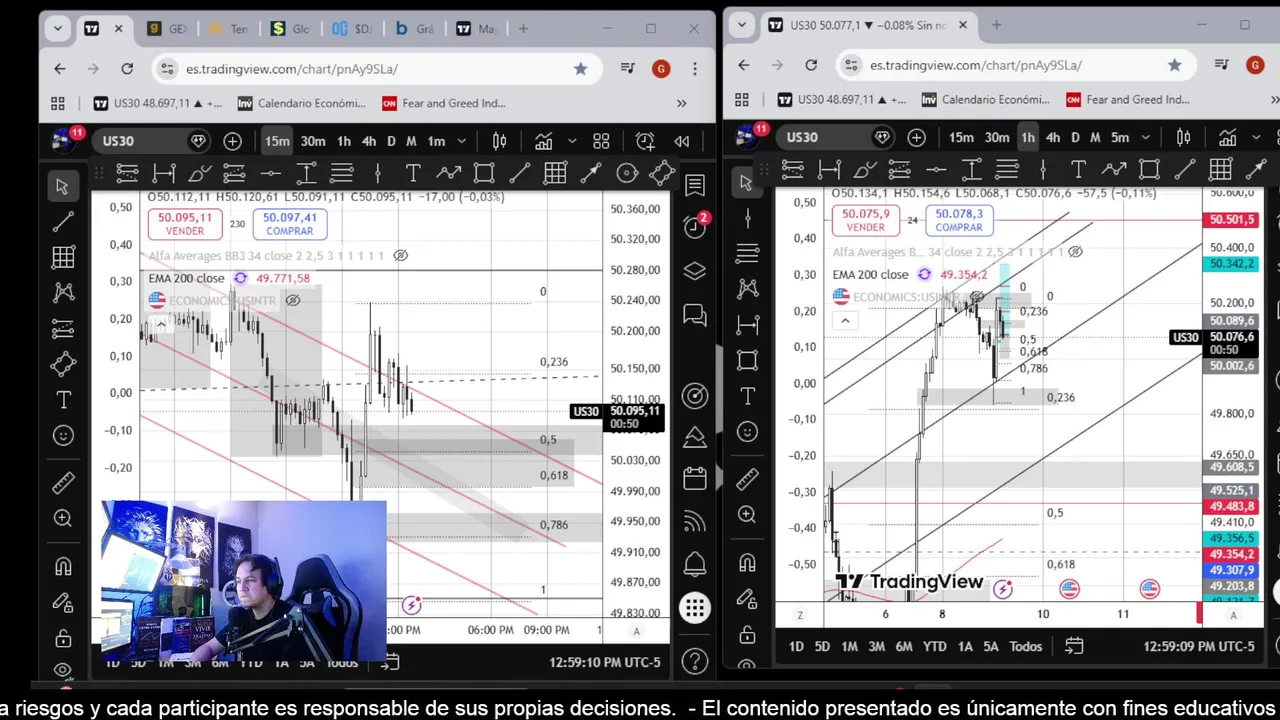1280x720 pixels.
Task: Activate zoom-in tool in left window sidebar
Action: click(x=62, y=518)
